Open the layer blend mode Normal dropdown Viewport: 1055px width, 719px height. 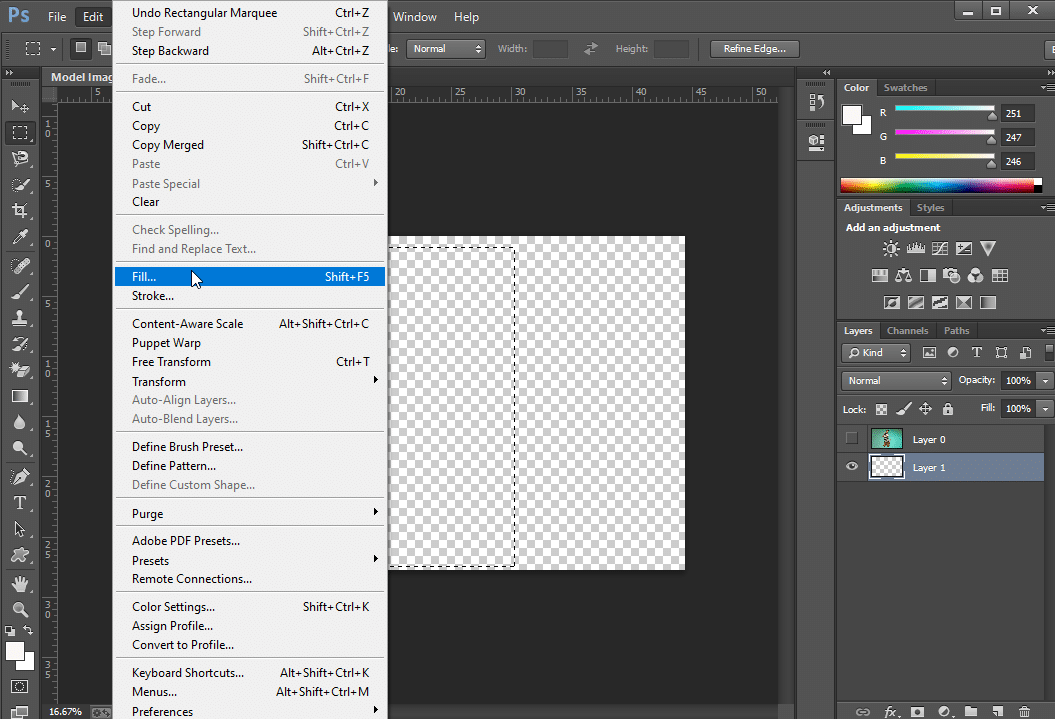[896, 381]
